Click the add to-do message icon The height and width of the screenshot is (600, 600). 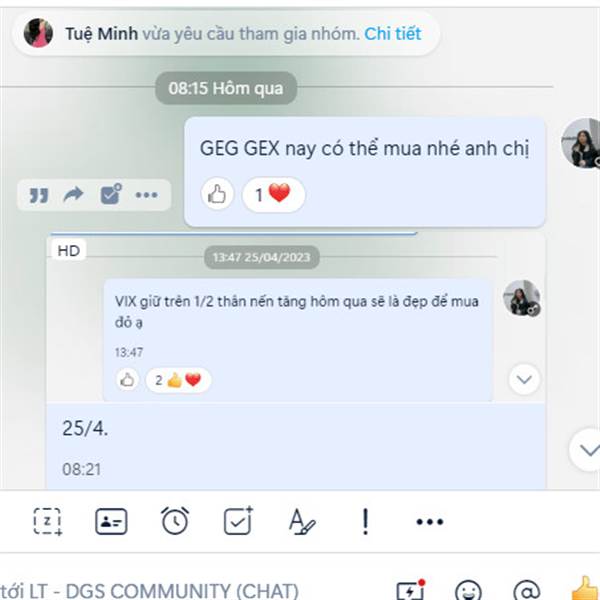111,194
